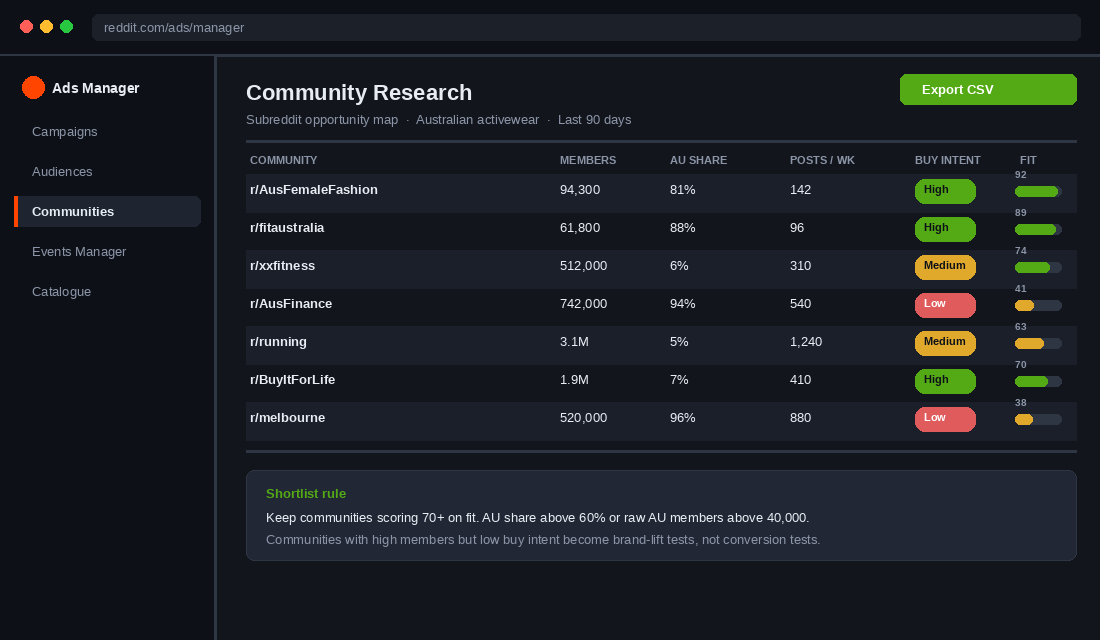
Task: Click the 880 posts per week value
Action: coord(800,418)
